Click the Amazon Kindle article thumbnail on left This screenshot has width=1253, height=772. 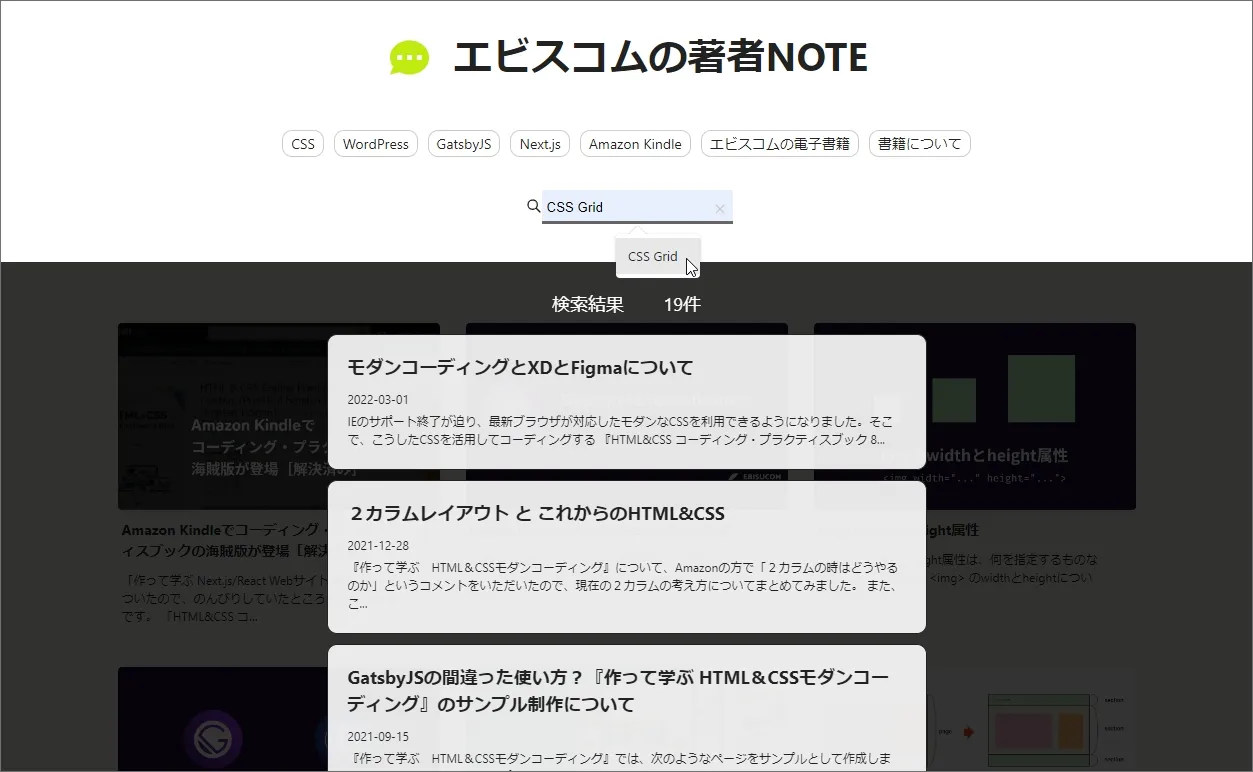[220, 420]
